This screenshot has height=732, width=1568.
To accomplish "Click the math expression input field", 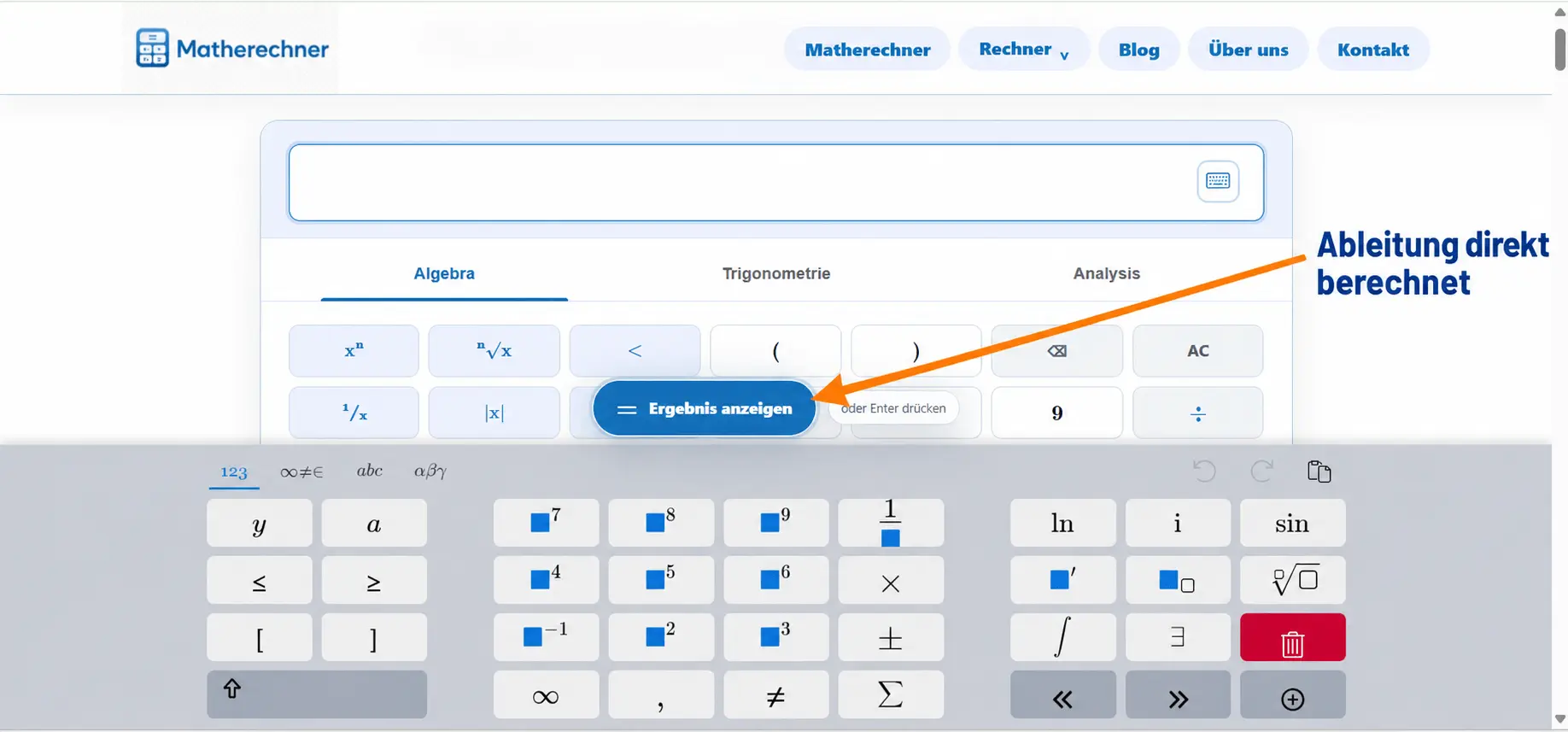I will click(x=775, y=183).
